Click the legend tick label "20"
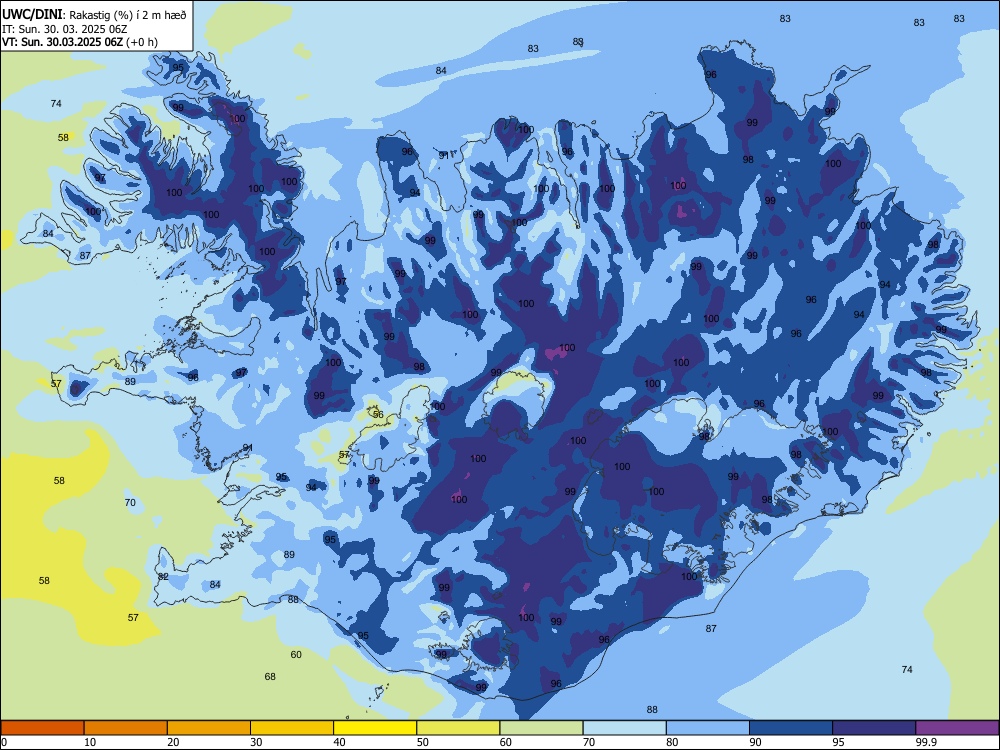This screenshot has height=750, width=1000. pyautogui.click(x=173, y=742)
